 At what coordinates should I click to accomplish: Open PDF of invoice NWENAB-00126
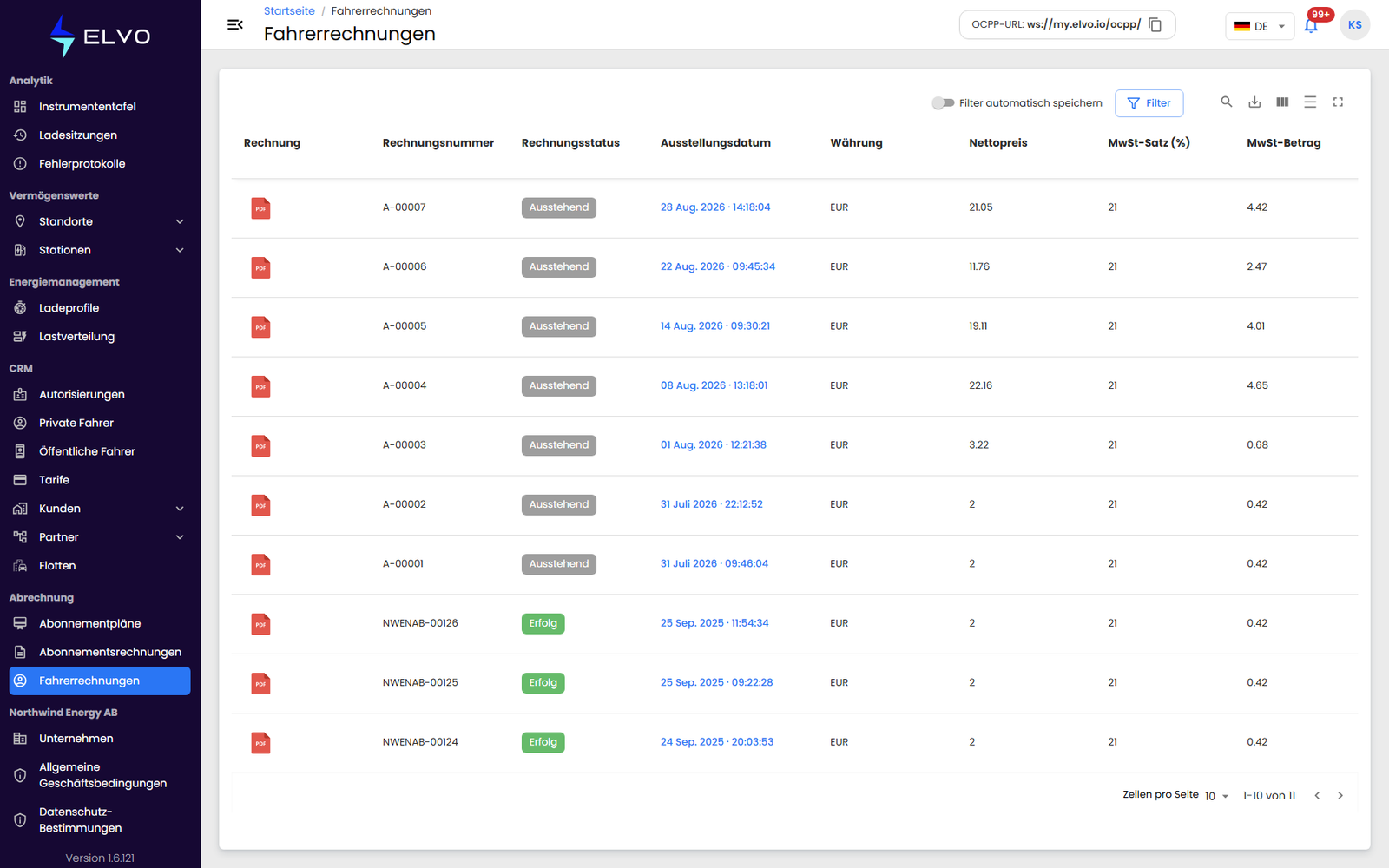[260, 624]
